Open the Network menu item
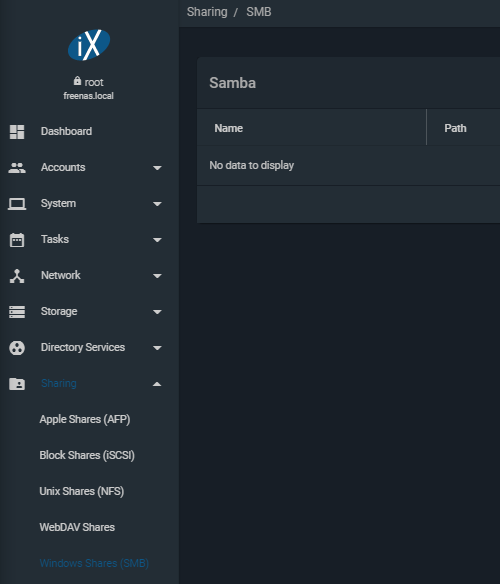The image size is (500, 584). [x=60, y=275]
